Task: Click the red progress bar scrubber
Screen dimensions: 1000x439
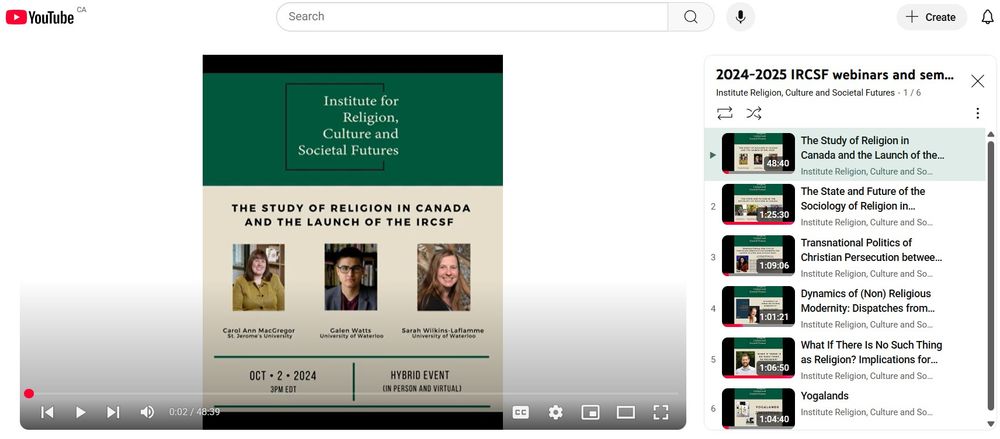Action: click(x=29, y=394)
